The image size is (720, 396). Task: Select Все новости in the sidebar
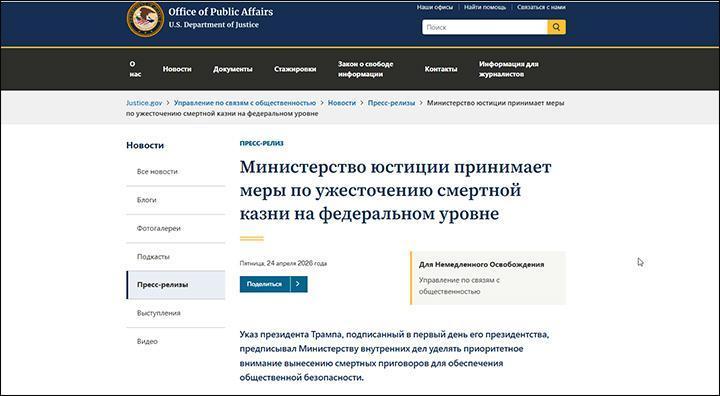point(175,171)
